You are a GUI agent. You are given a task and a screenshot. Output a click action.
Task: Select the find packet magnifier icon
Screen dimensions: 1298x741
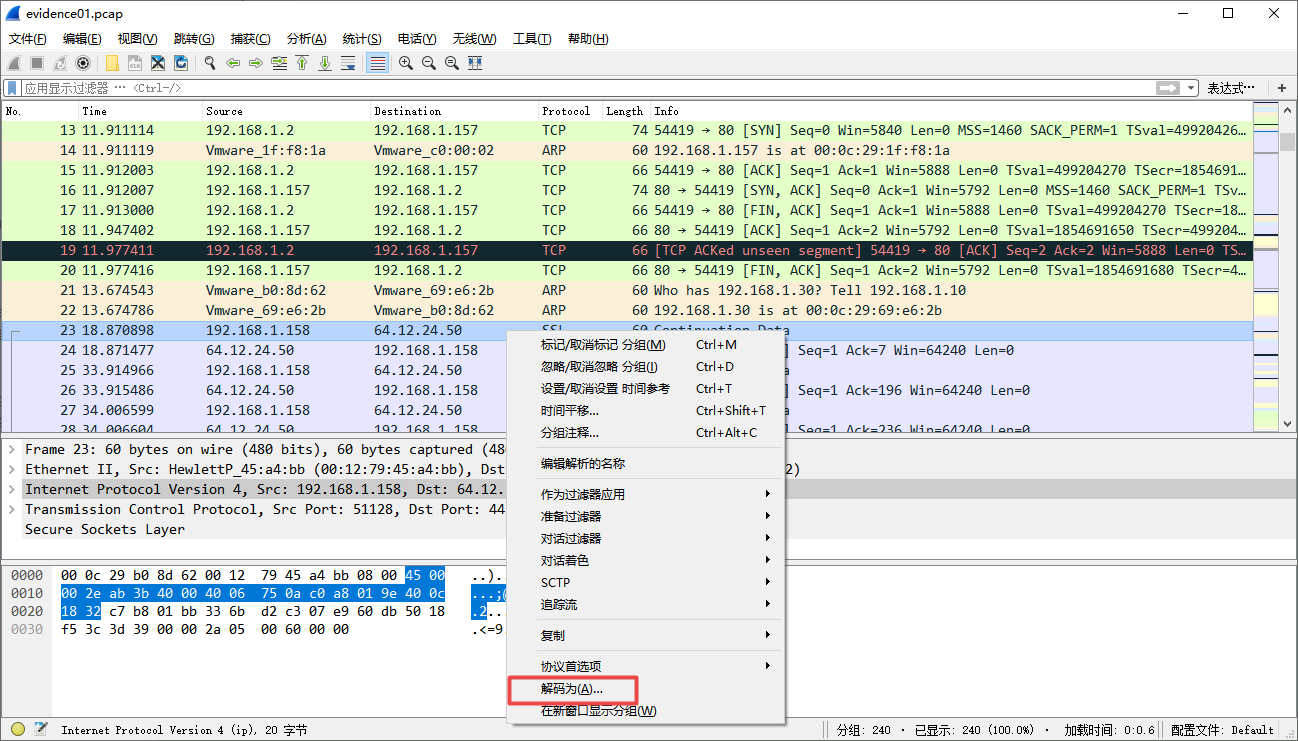208,62
